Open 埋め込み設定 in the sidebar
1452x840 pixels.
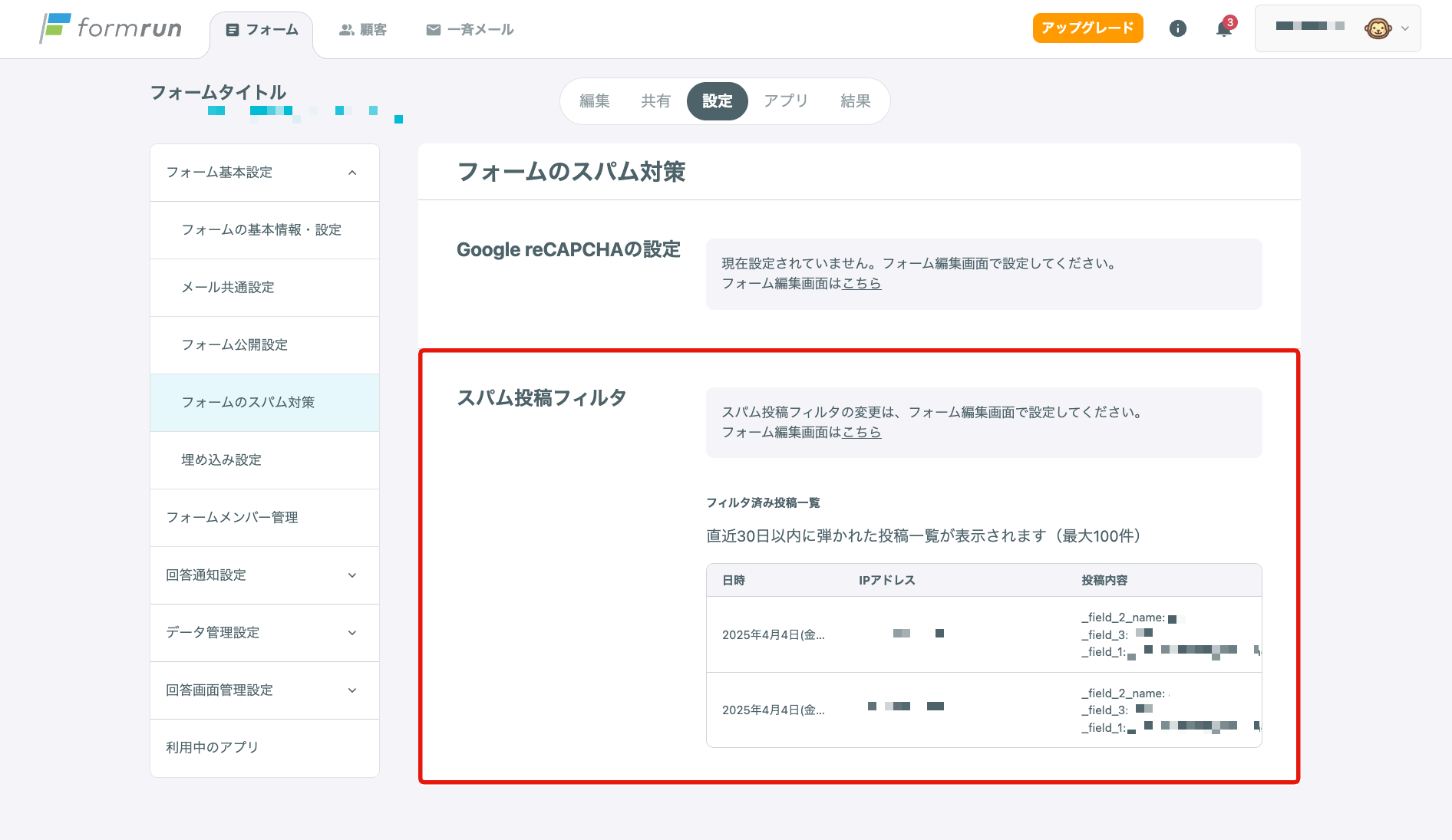(x=265, y=460)
